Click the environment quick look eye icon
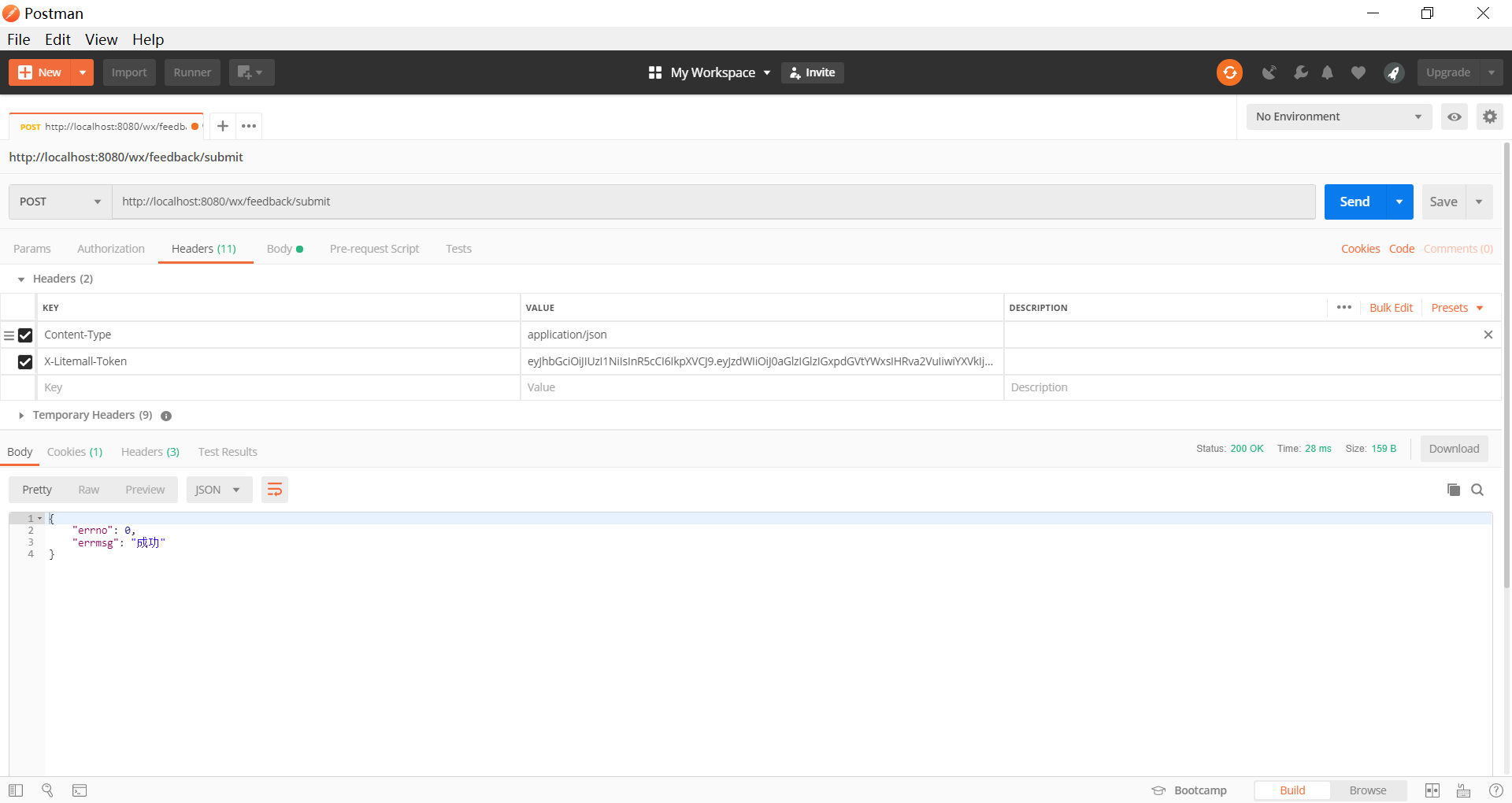The image size is (1512, 803). click(x=1455, y=117)
